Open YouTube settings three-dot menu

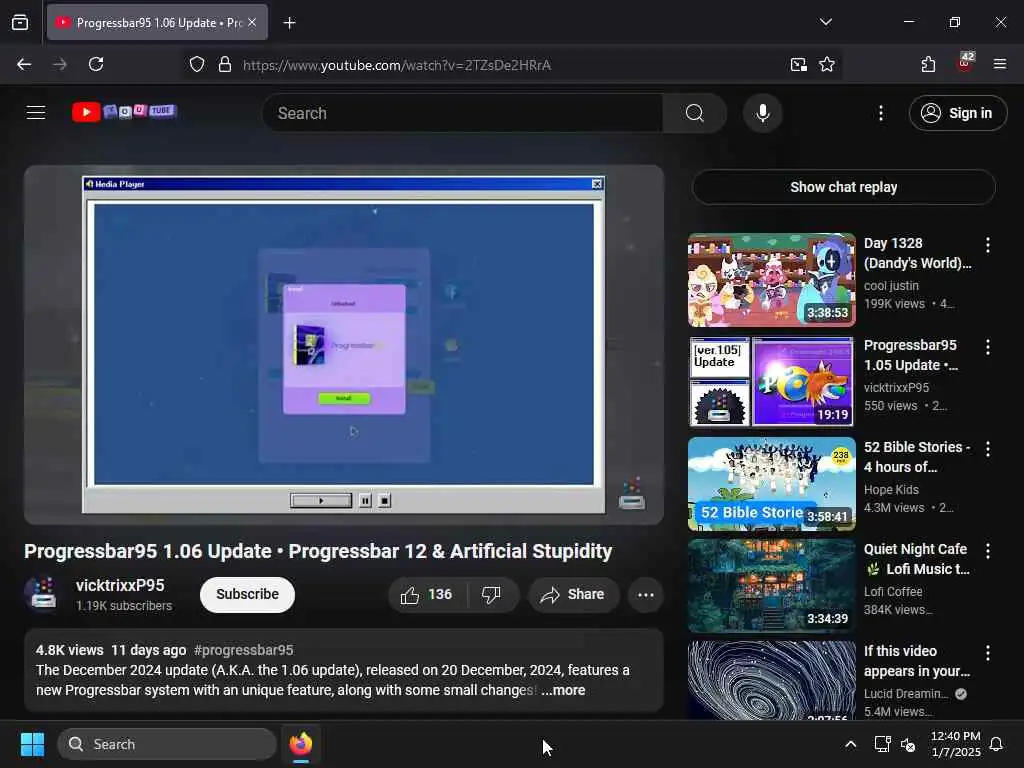[880, 113]
